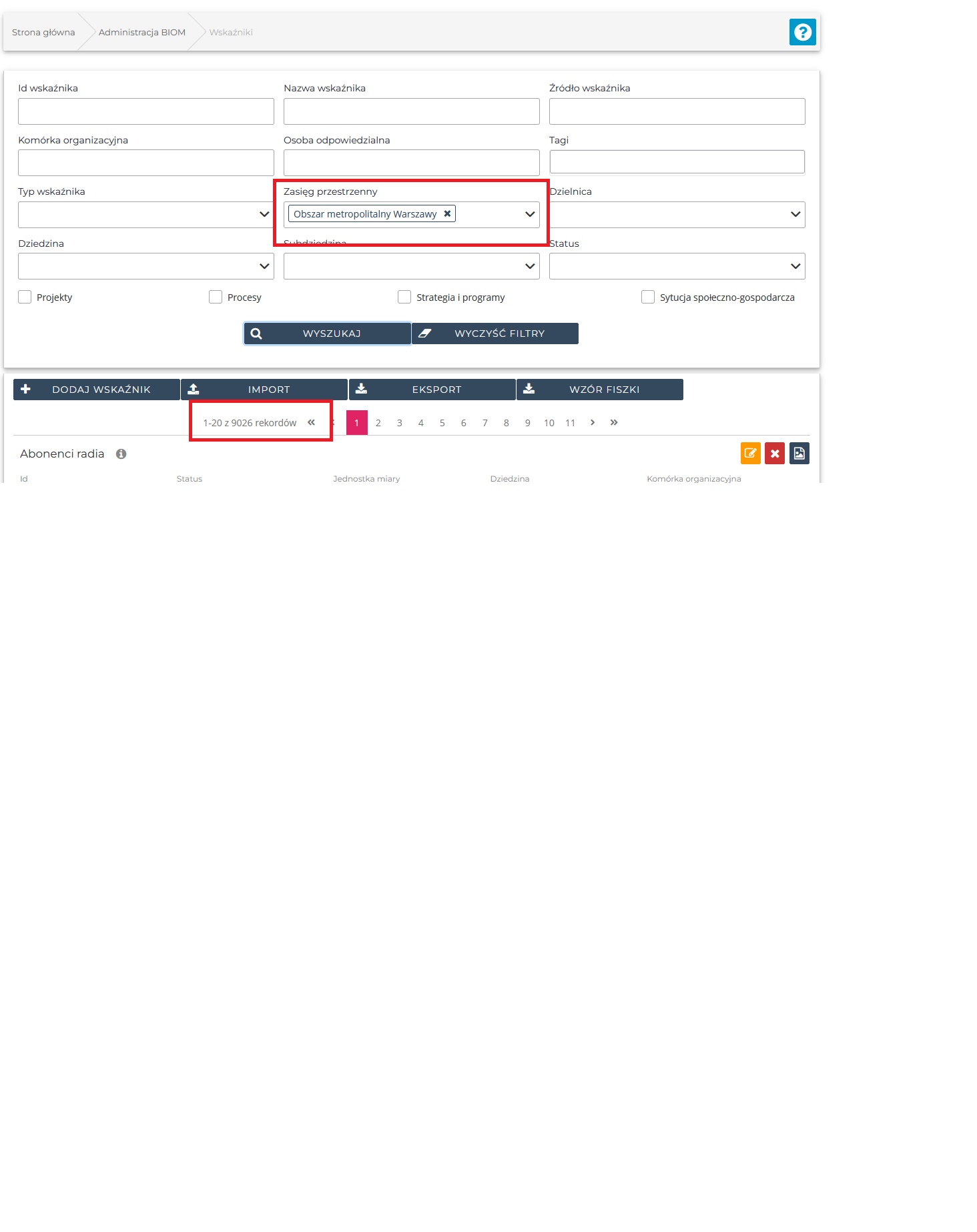Enable the Projekty checkbox

25,297
